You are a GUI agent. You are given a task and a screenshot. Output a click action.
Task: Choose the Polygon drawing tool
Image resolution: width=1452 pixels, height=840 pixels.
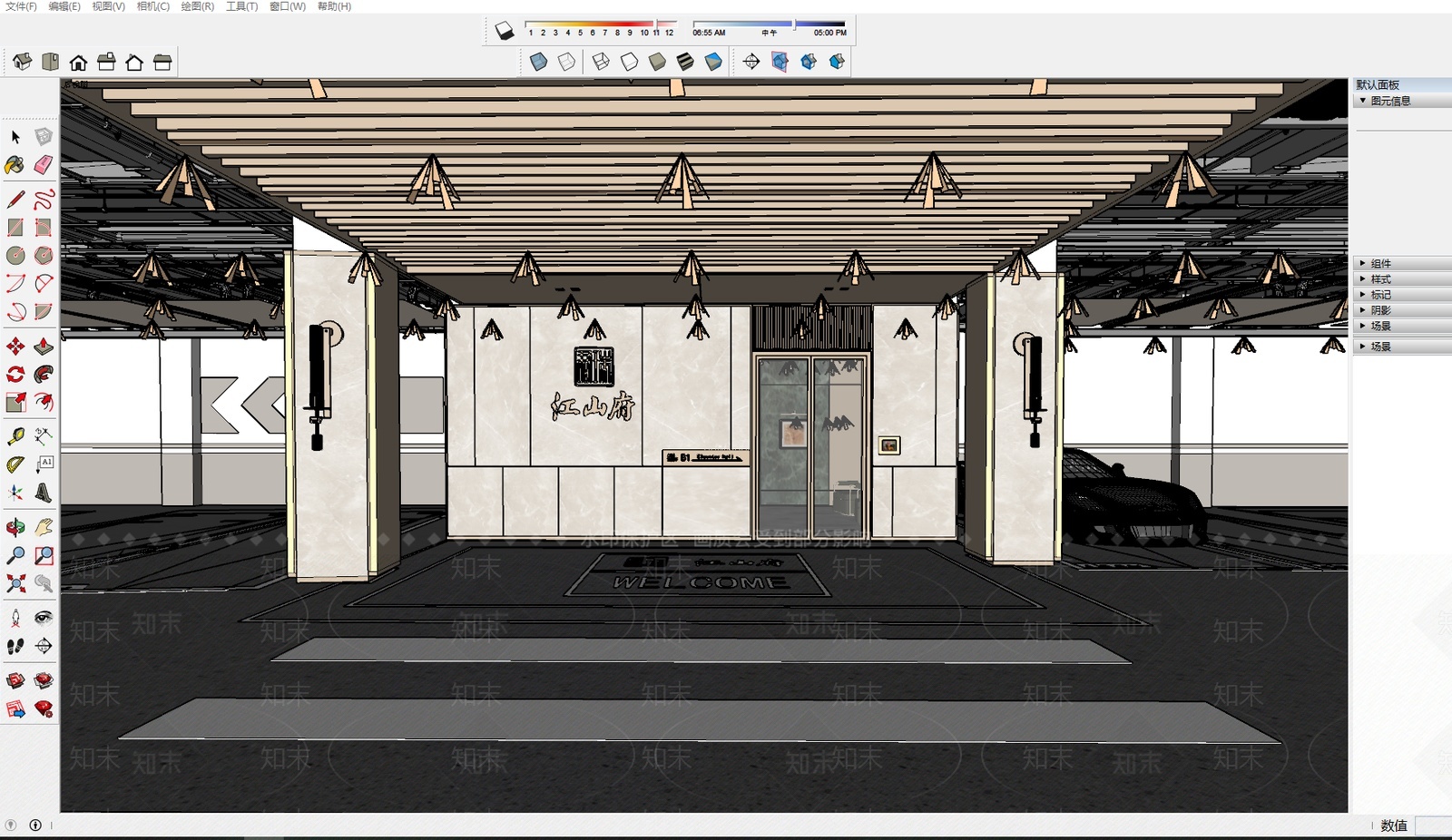(44, 256)
